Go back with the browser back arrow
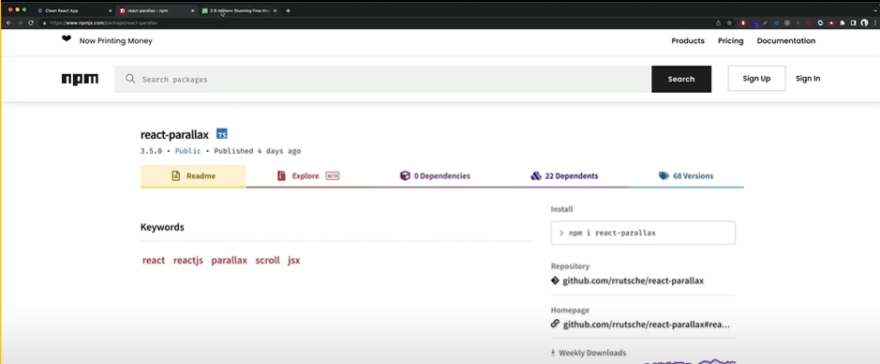The image size is (880, 364). [8, 23]
